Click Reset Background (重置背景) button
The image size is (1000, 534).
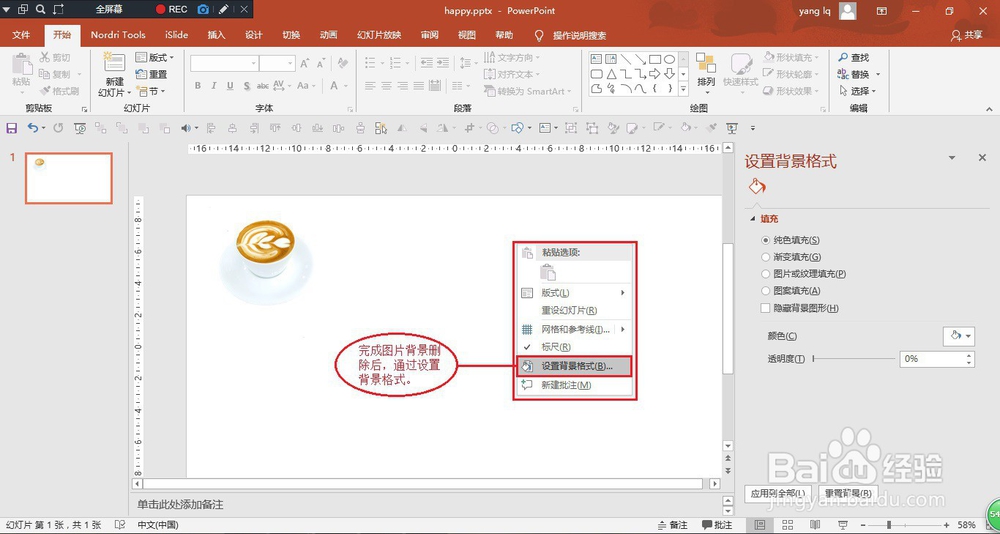pyautogui.click(x=848, y=494)
